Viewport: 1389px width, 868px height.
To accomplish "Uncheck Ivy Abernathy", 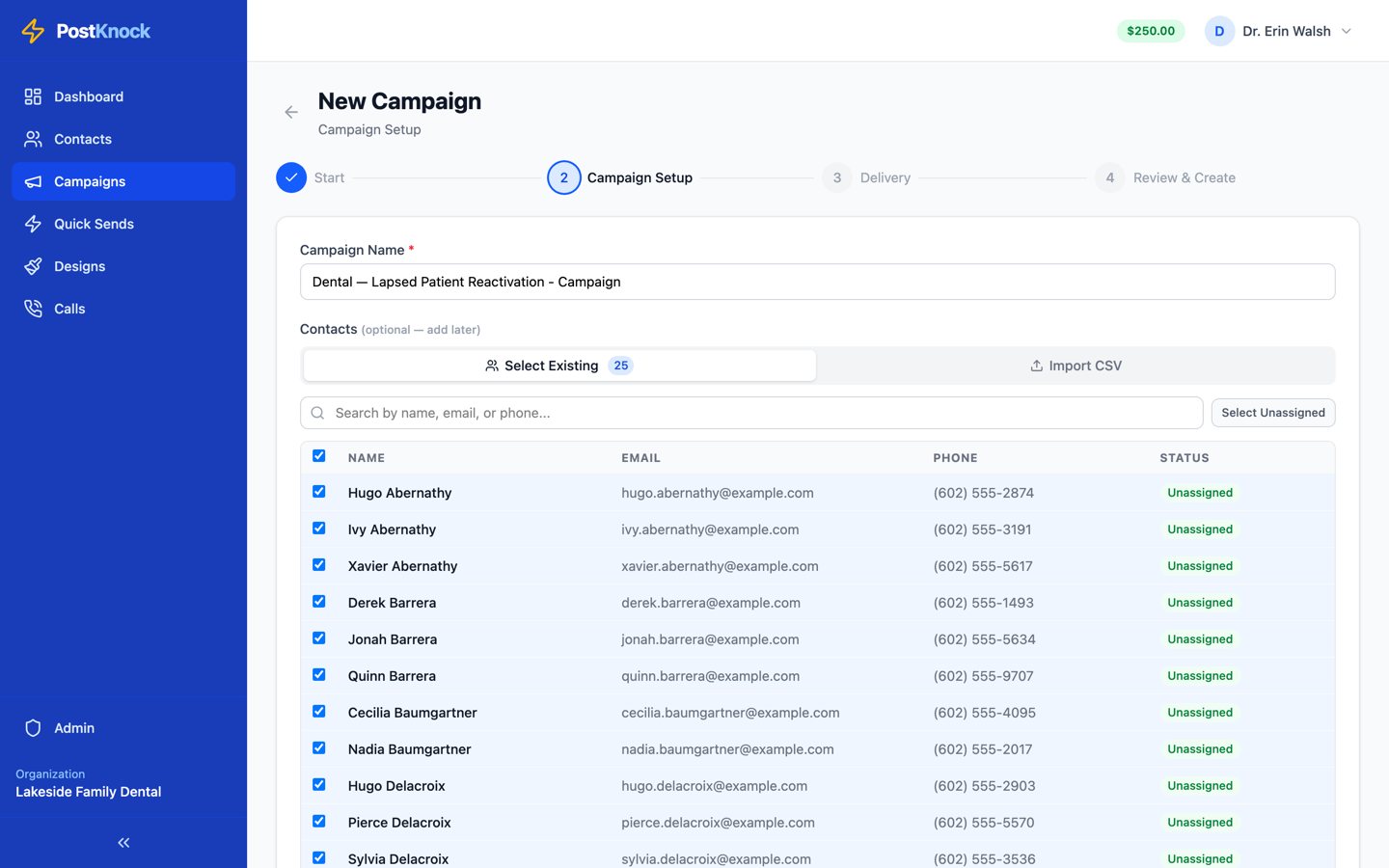I will 319,529.
